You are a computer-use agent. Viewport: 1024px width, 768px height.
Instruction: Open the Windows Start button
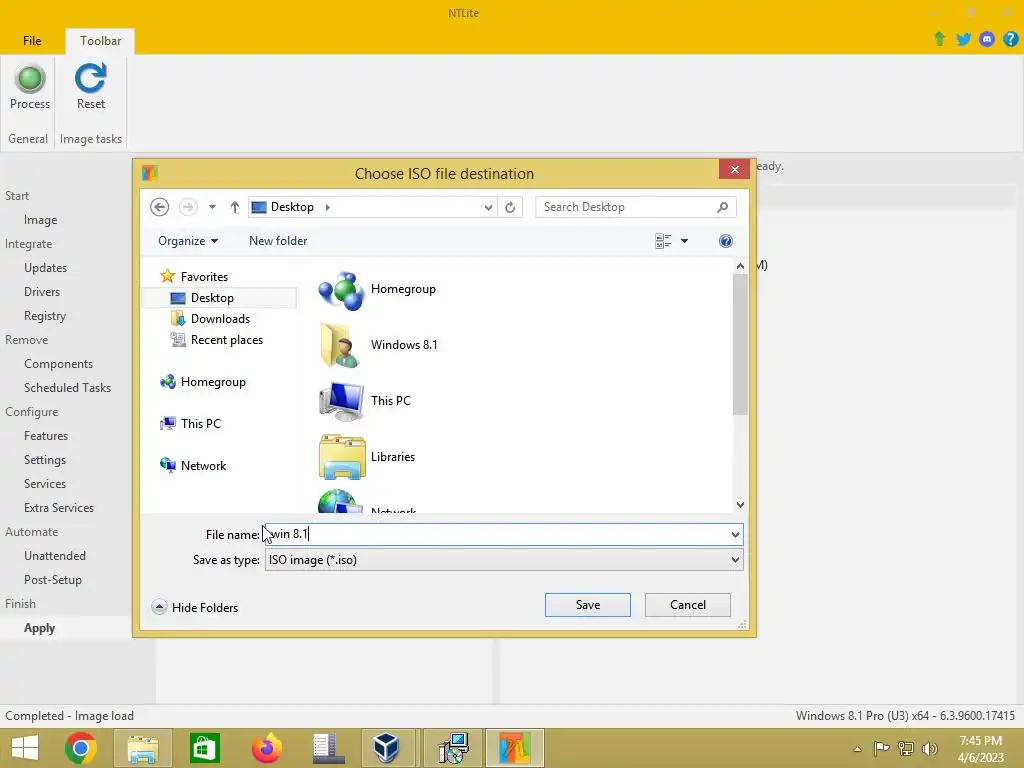(25, 748)
